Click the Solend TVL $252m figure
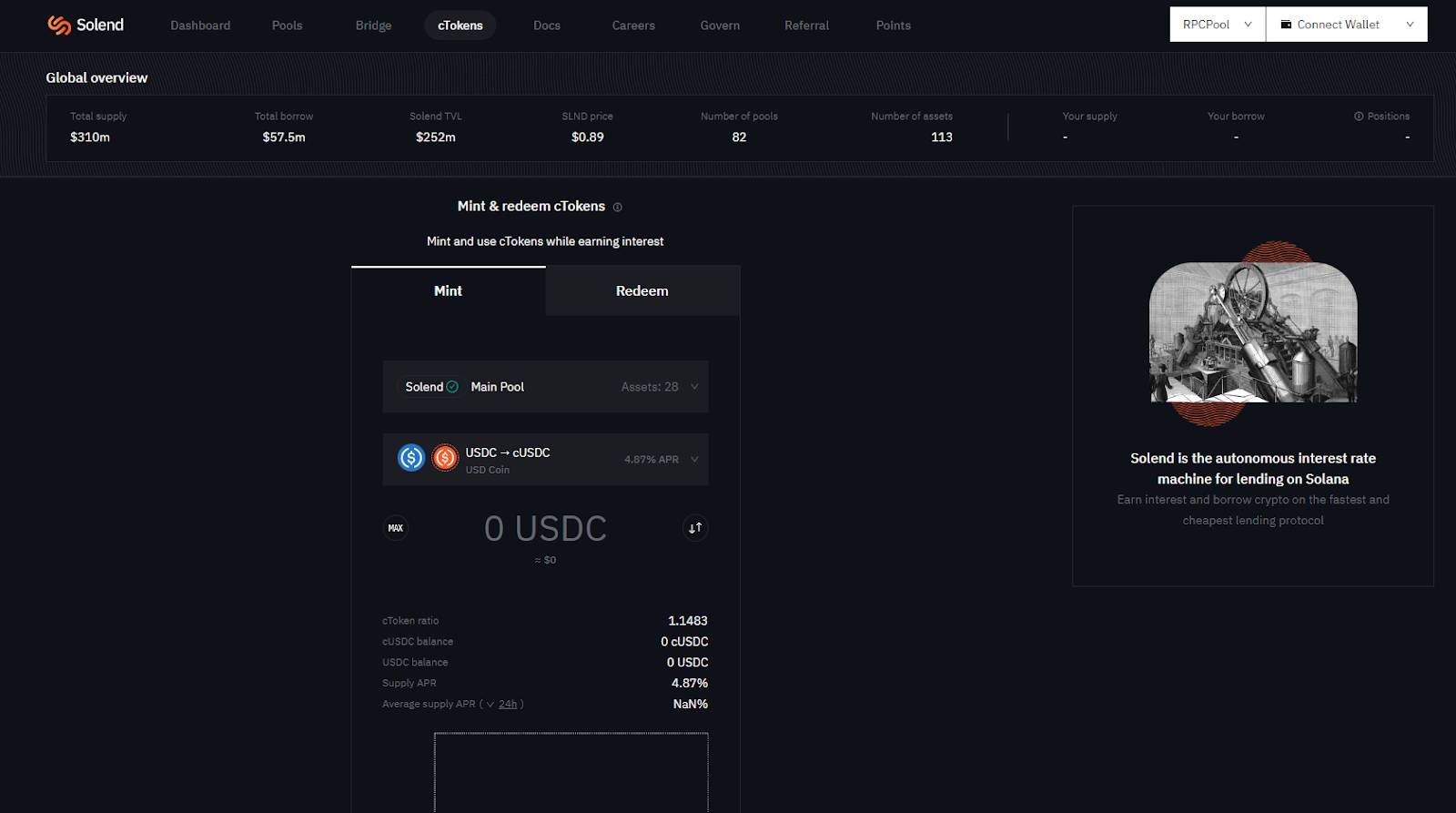The image size is (1456, 813). click(436, 137)
